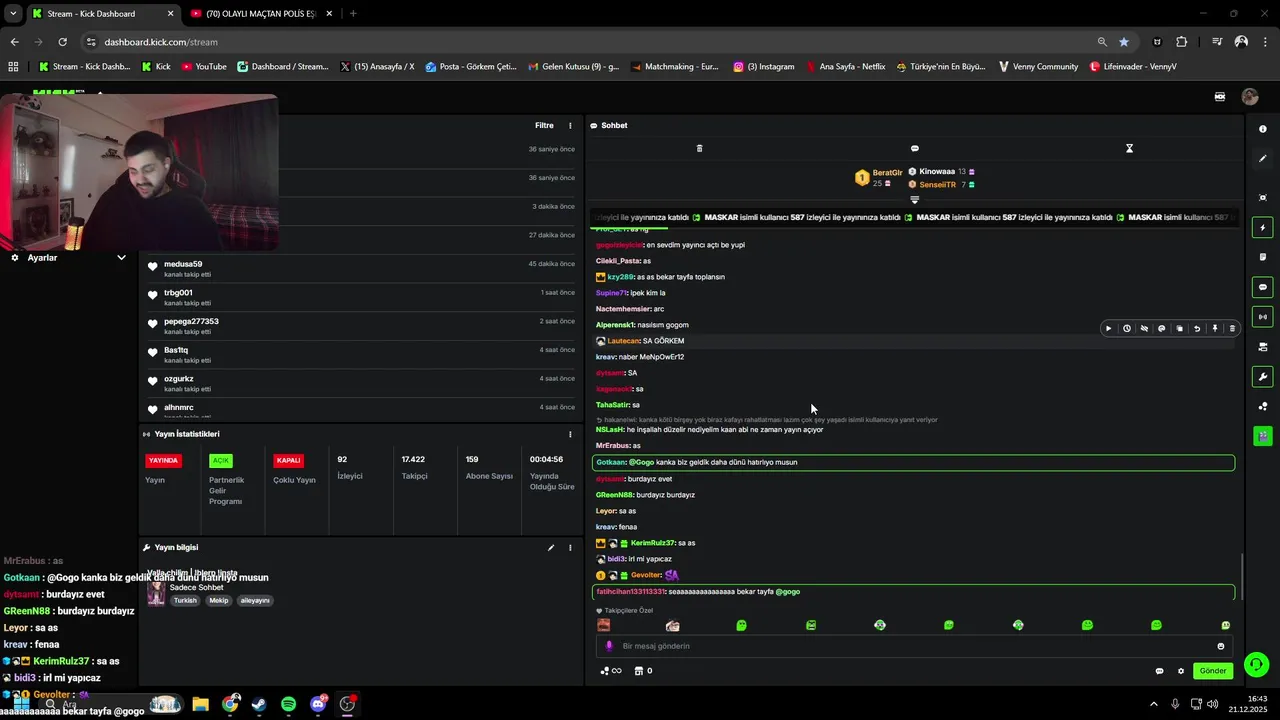Open the (3) Instagram bookmark

point(764,67)
